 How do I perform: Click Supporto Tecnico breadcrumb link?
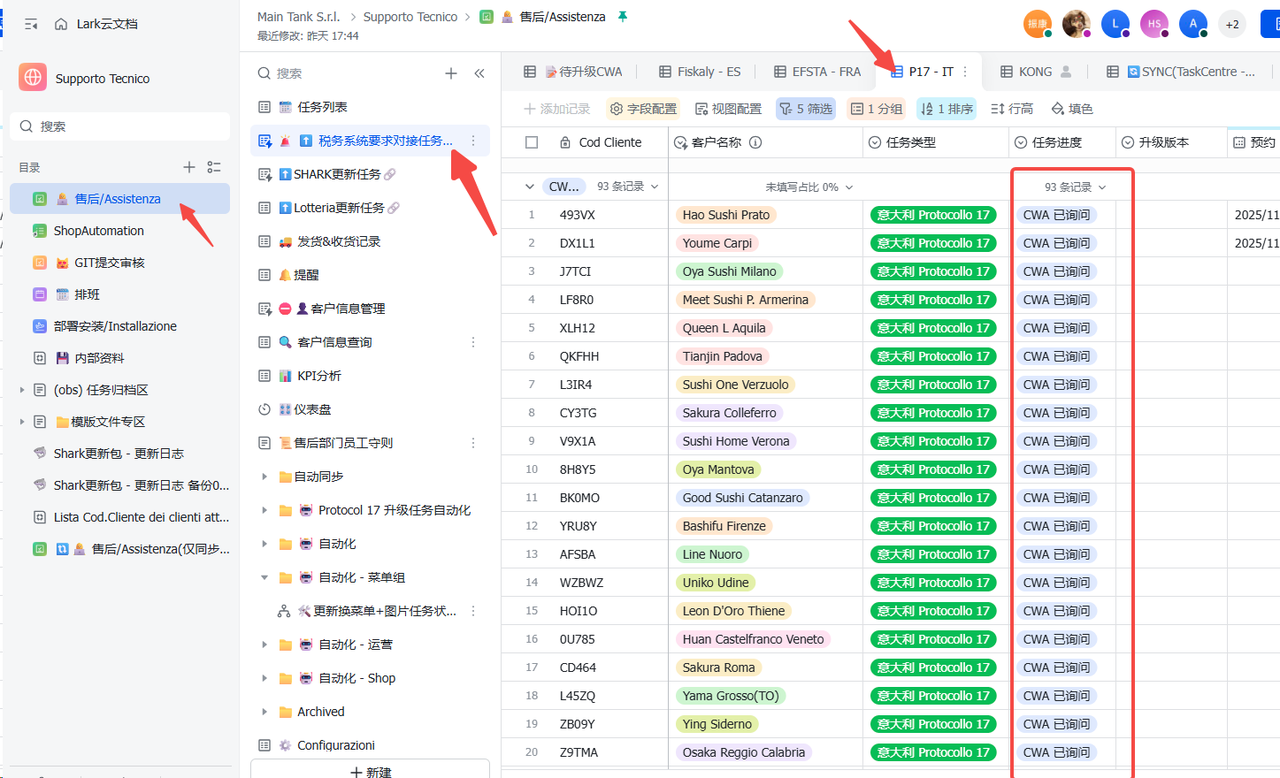pos(410,17)
